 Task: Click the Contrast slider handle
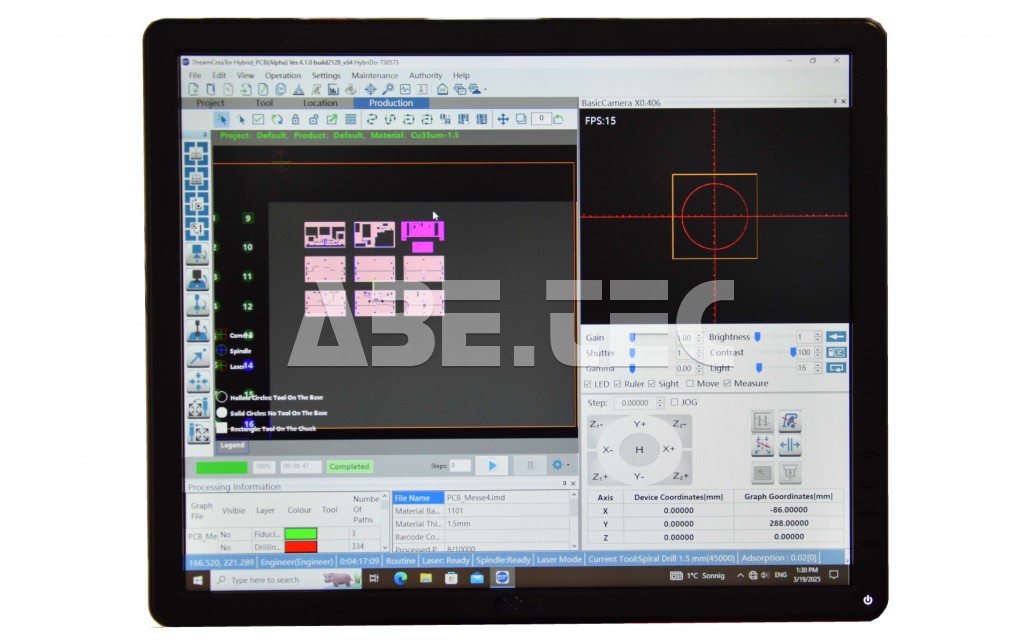pyautogui.click(x=793, y=353)
